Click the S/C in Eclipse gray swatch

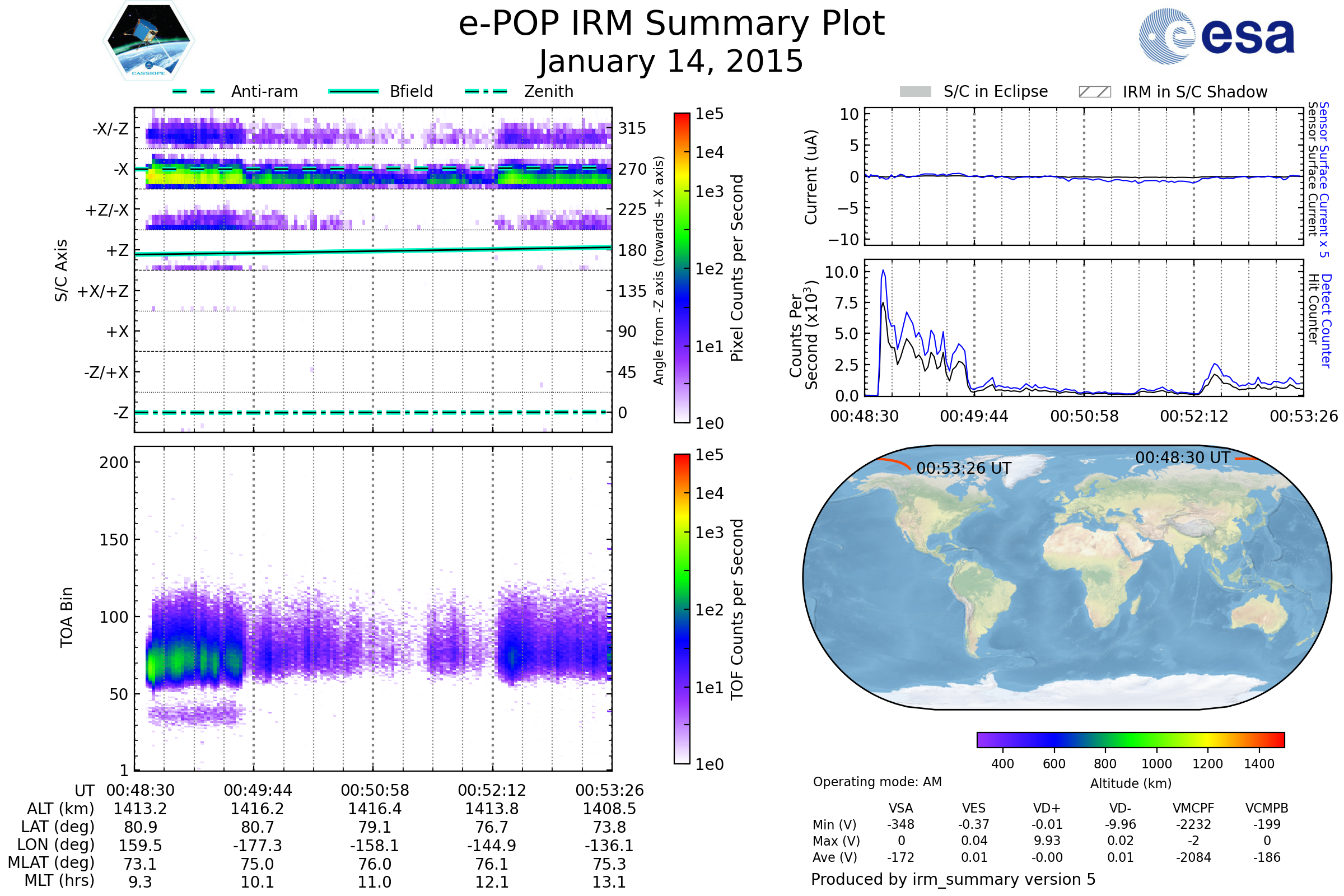coord(915,92)
